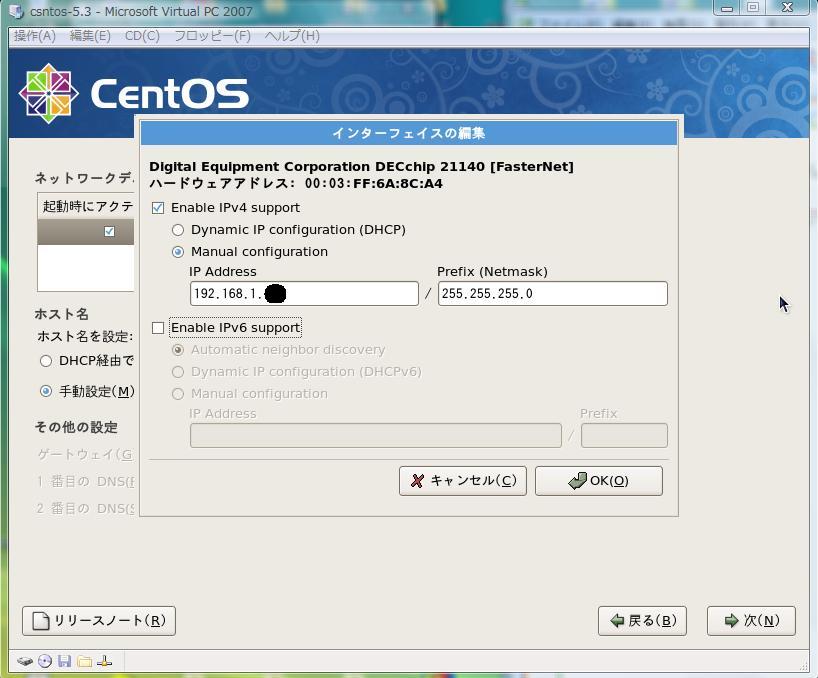
Task: Click the Prefix (Netmask) input field
Action: click(x=552, y=293)
